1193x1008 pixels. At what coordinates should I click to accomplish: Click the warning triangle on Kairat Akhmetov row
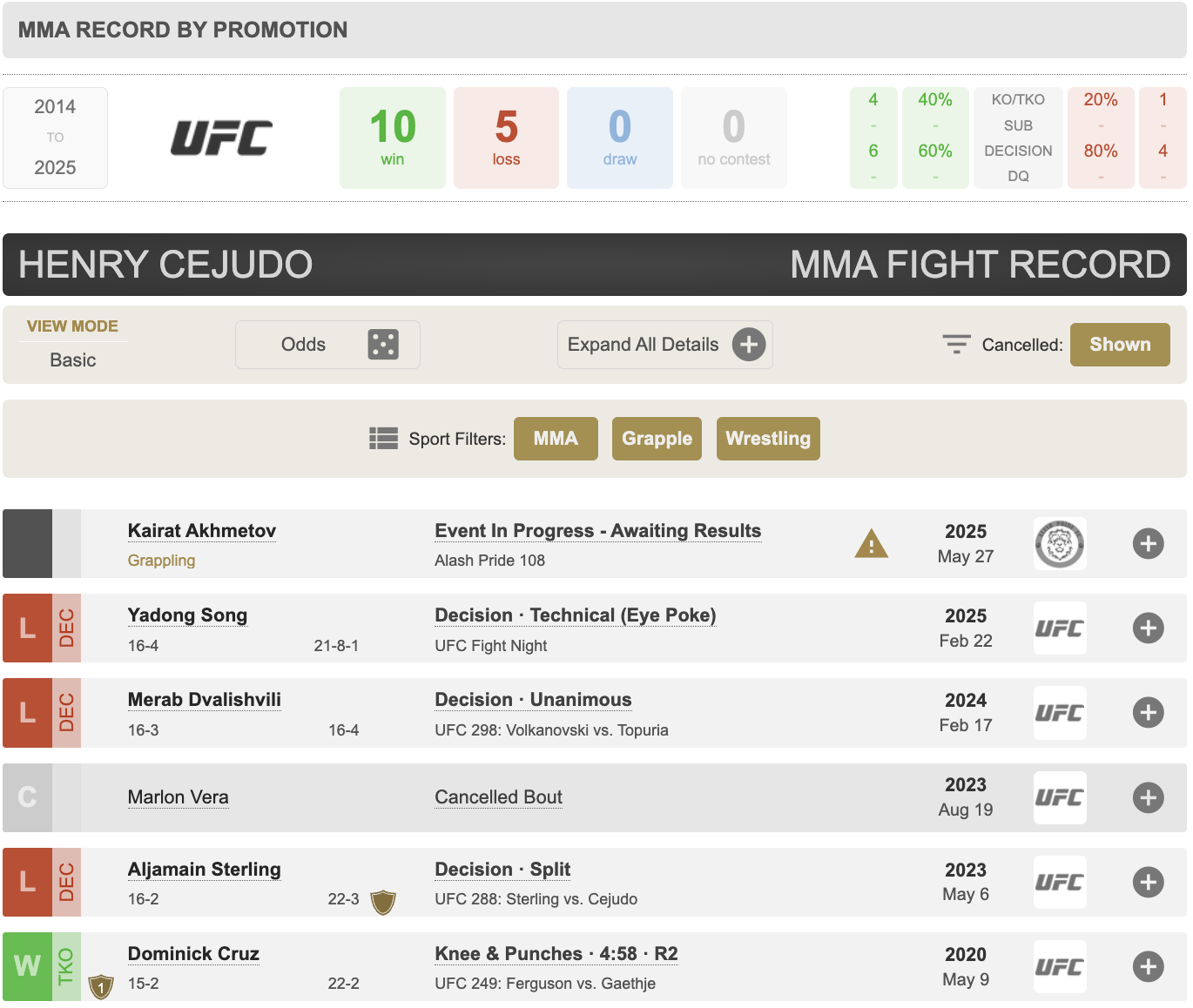pos(871,544)
